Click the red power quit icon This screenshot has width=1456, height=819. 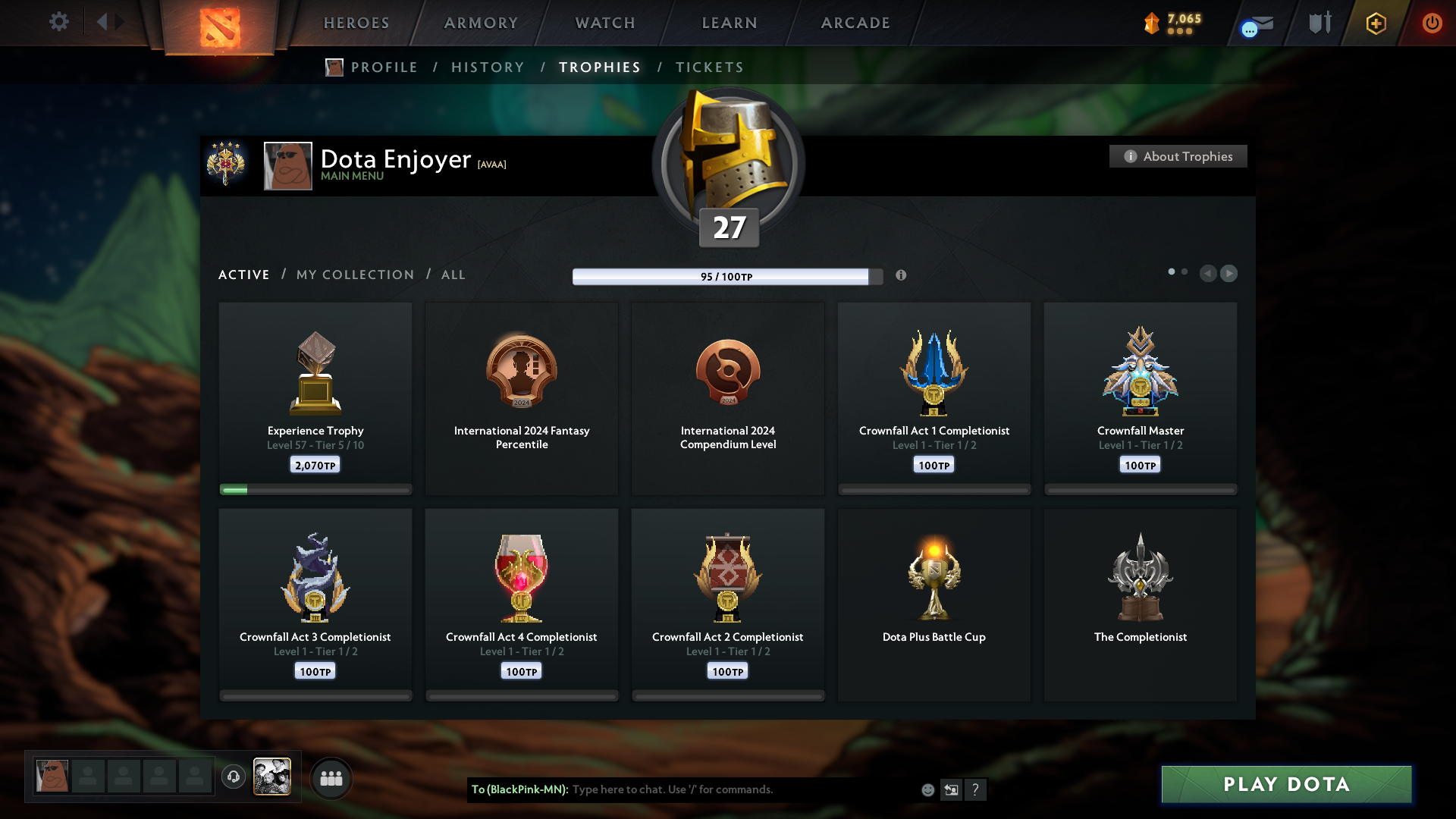point(1432,23)
